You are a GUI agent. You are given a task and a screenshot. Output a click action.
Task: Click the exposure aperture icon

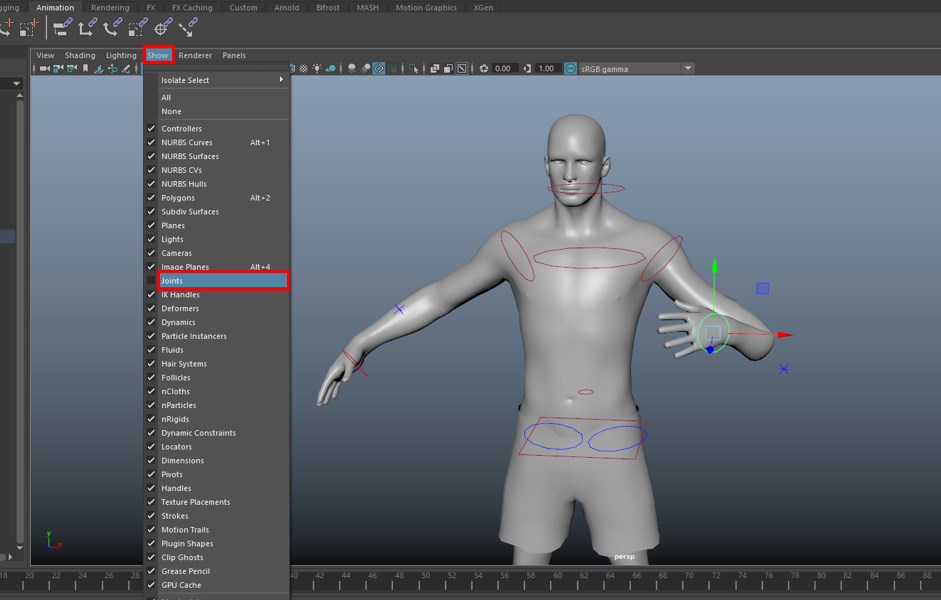pyautogui.click(x=485, y=68)
